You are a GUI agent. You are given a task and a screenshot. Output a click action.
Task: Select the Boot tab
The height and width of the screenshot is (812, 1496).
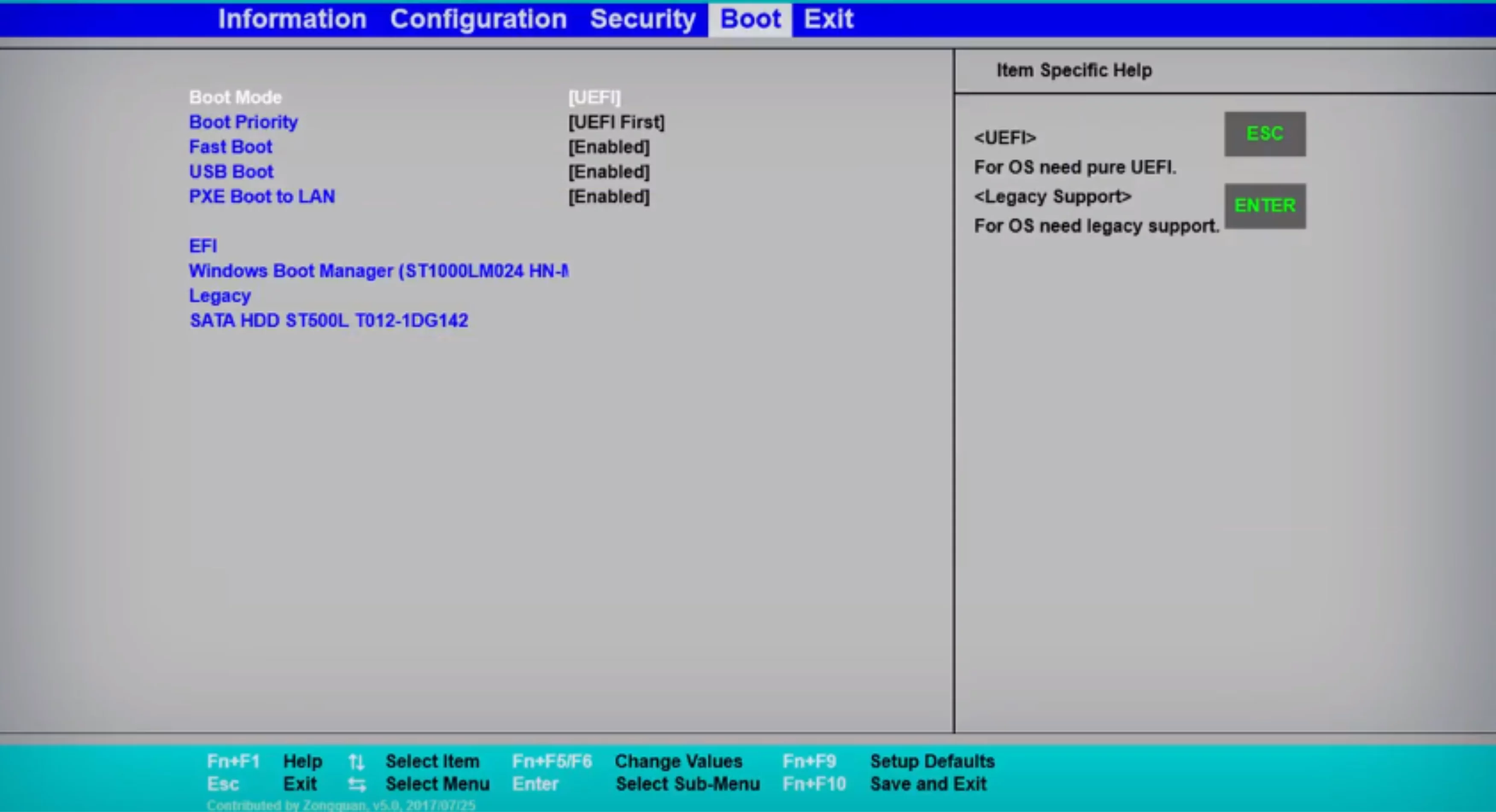tap(750, 19)
